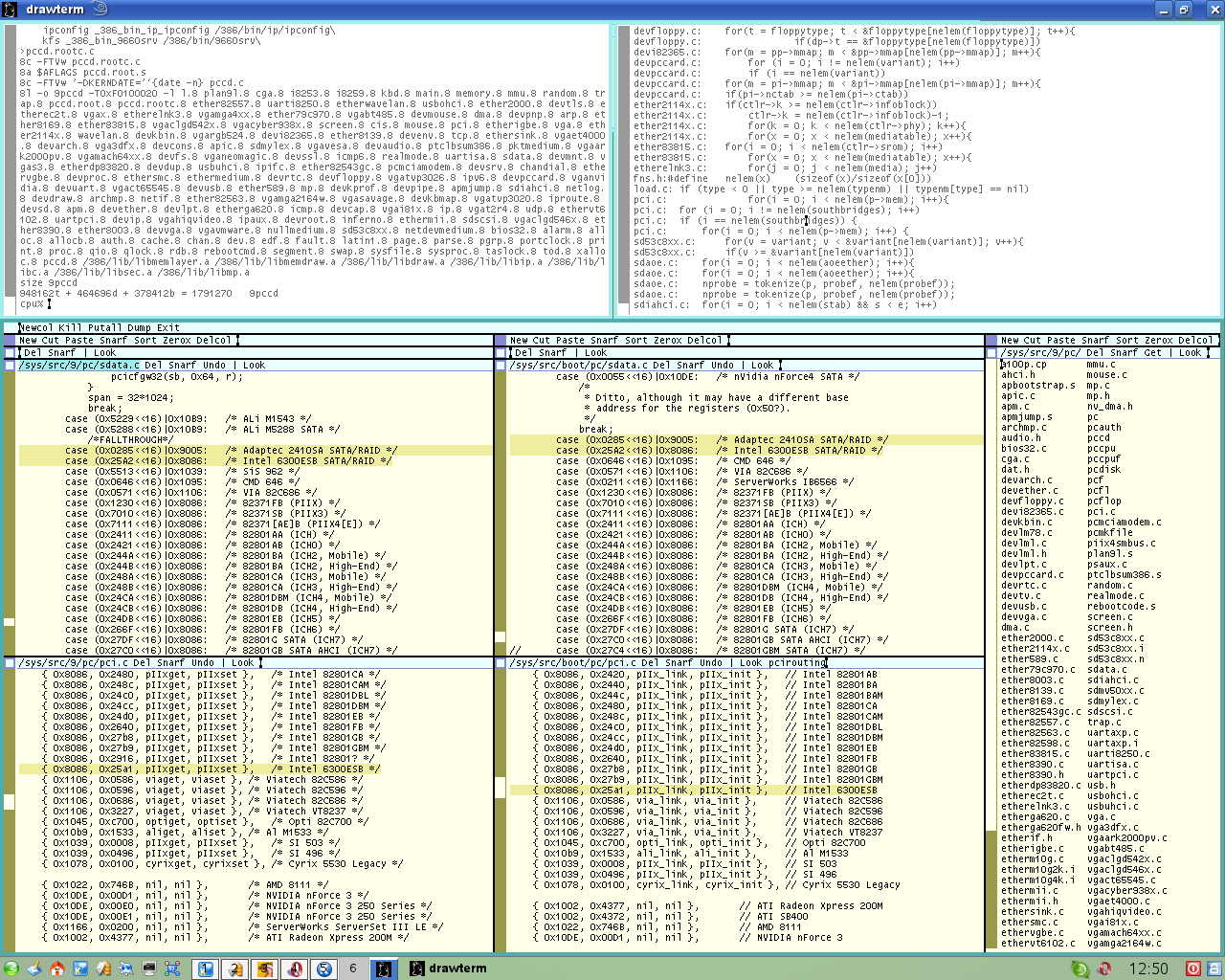Click realmode.c in the directory listing
The image size is (1225, 980).
(1115, 595)
